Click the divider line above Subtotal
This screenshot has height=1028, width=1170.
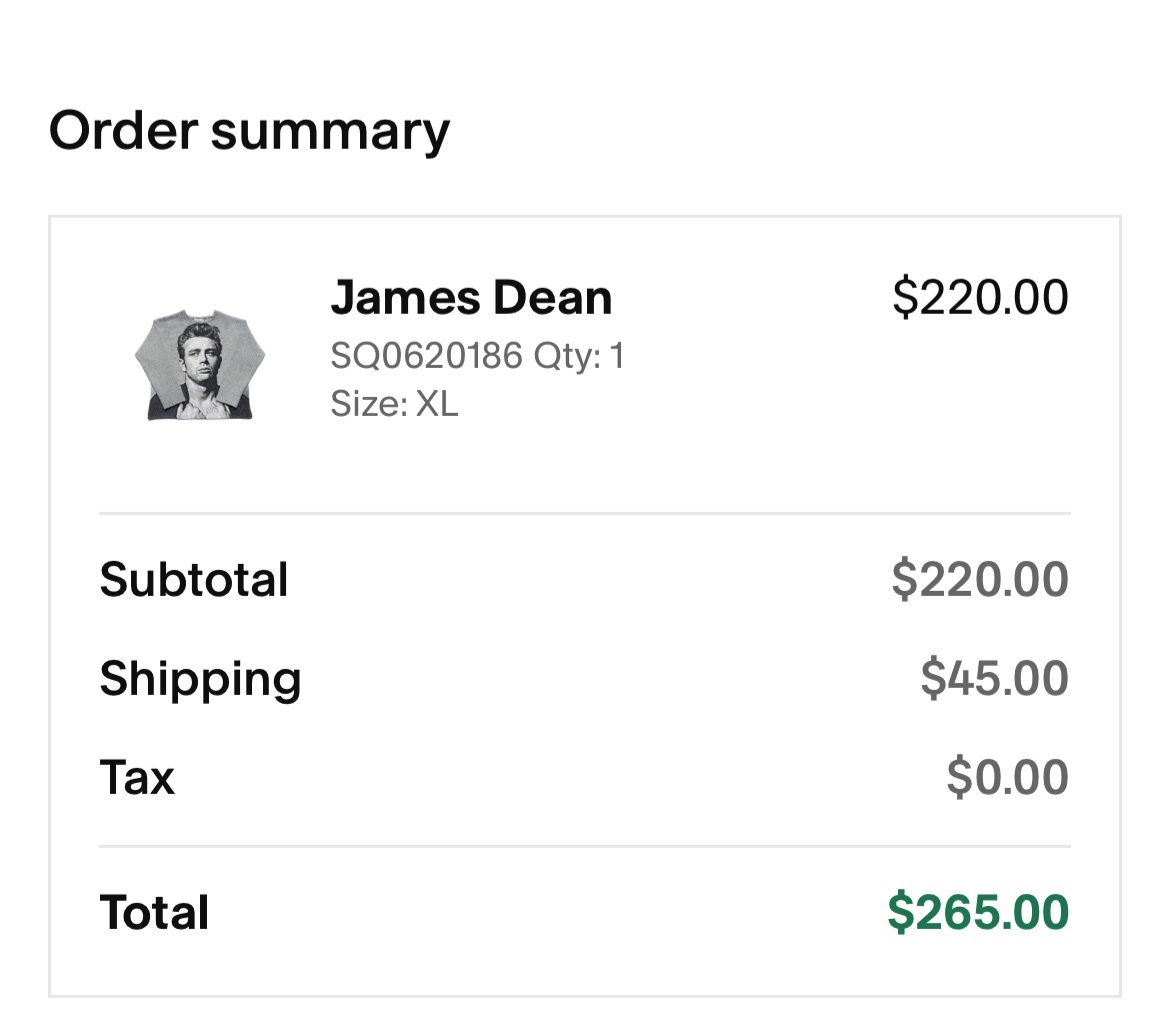[x=585, y=513]
